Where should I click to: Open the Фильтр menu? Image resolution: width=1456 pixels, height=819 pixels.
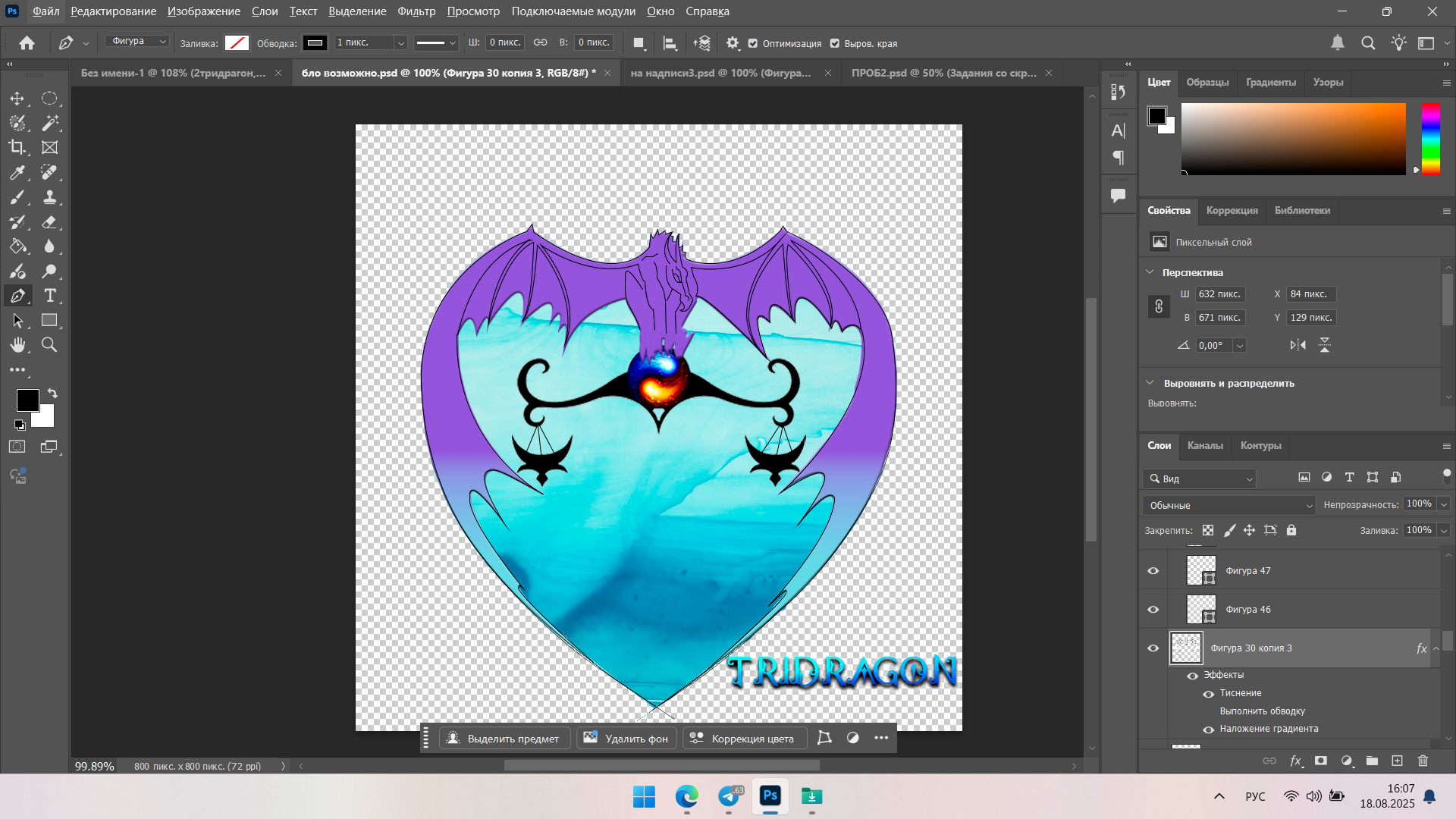click(x=416, y=11)
